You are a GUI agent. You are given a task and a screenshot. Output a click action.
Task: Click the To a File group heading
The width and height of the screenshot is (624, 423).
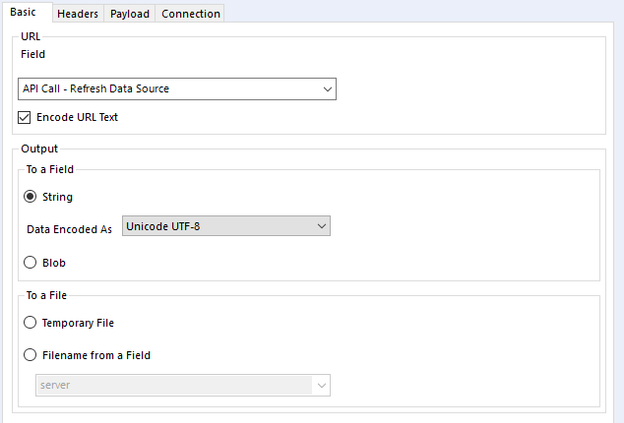(49, 295)
